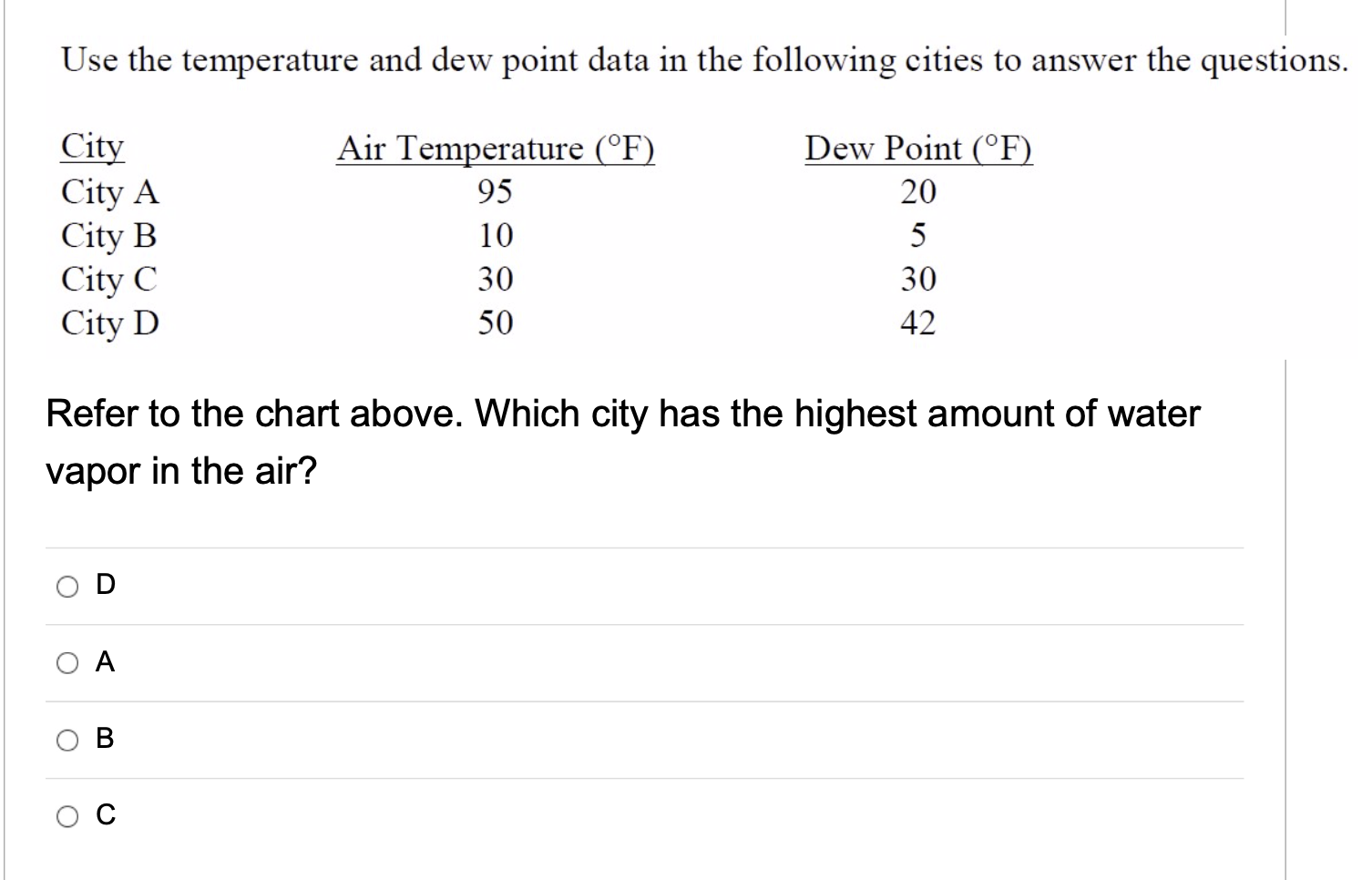Viewport: 1372px width, 880px height.
Task: Click the temperature value 95 for City A
Action: [x=496, y=192]
